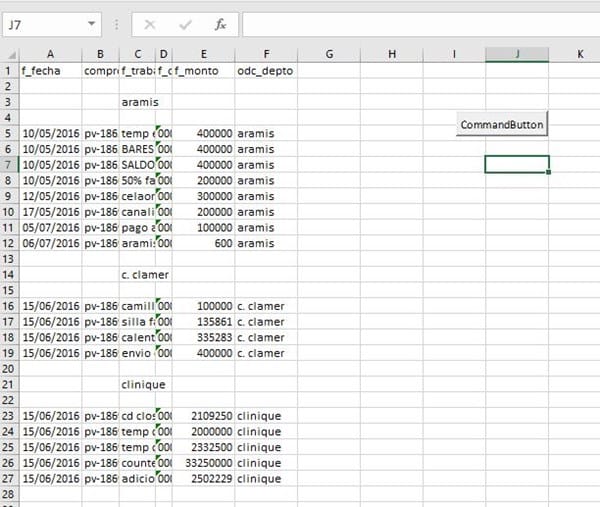Click the cd clos cell in row 23
This screenshot has width=600, height=507.
coord(137,416)
